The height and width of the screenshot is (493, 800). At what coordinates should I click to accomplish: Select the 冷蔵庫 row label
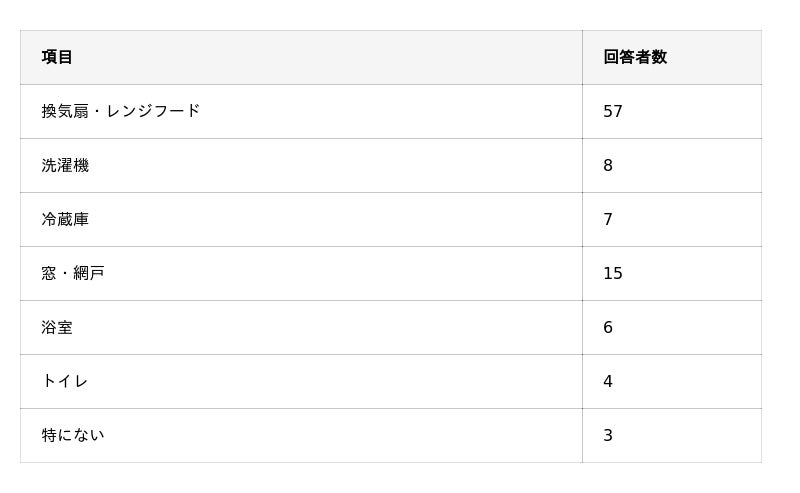pos(65,219)
